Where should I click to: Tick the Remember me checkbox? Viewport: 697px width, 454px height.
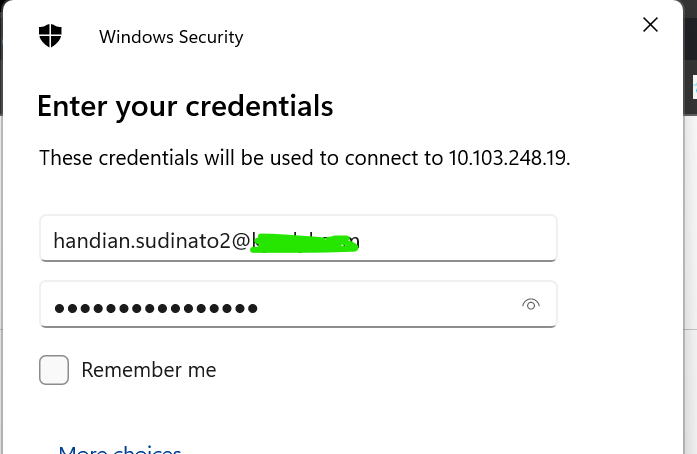pyautogui.click(x=54, y=370)
